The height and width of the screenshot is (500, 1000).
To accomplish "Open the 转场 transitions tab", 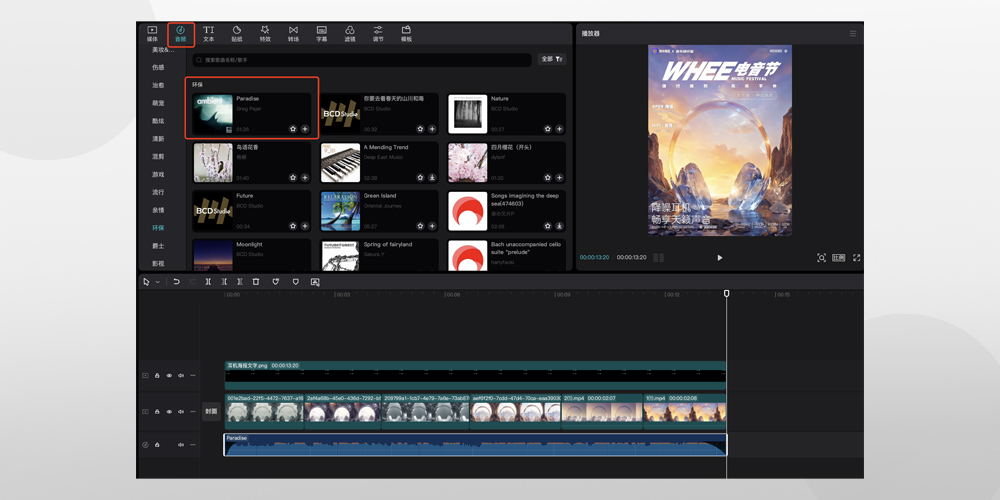I will [293, 33].
